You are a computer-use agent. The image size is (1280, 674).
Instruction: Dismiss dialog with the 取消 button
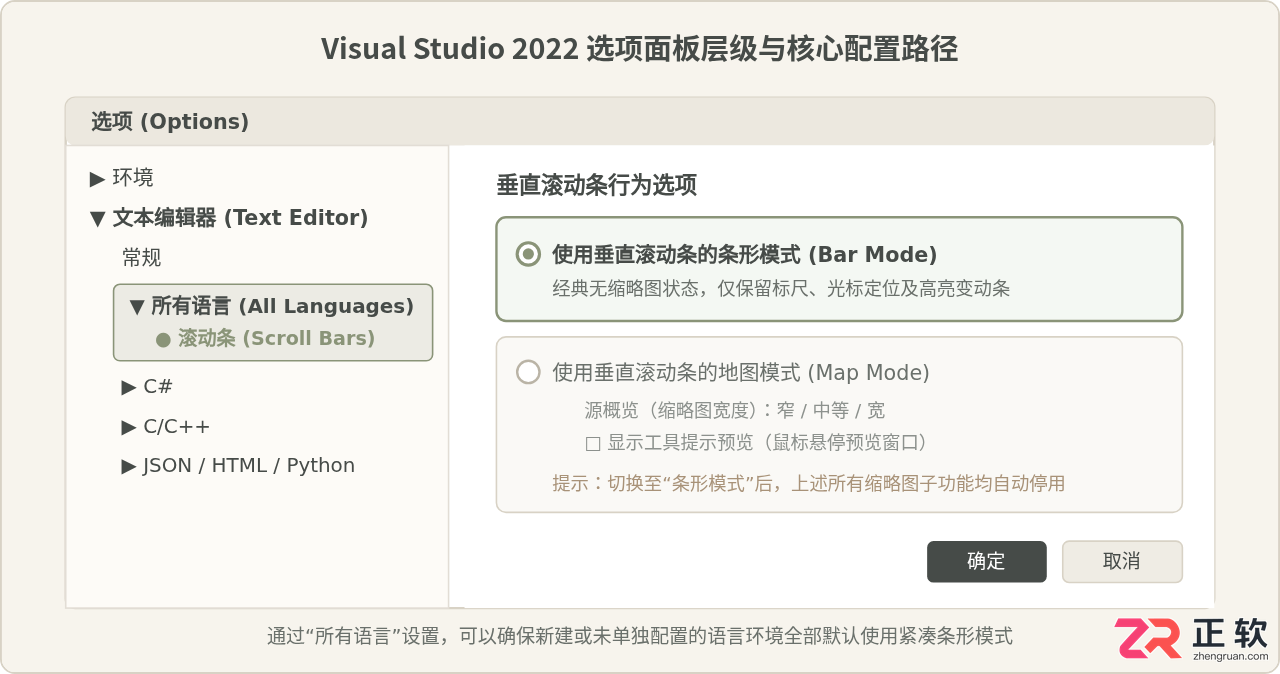1122,562
